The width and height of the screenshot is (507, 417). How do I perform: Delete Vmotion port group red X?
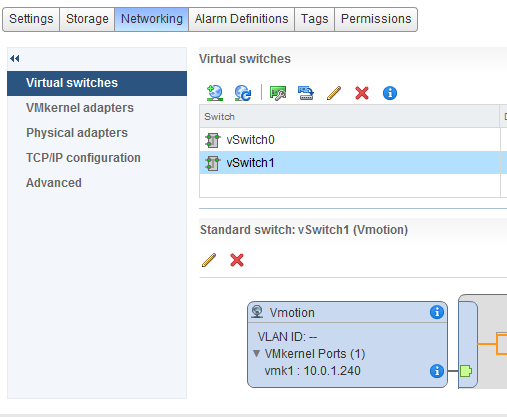coord(237,260)
